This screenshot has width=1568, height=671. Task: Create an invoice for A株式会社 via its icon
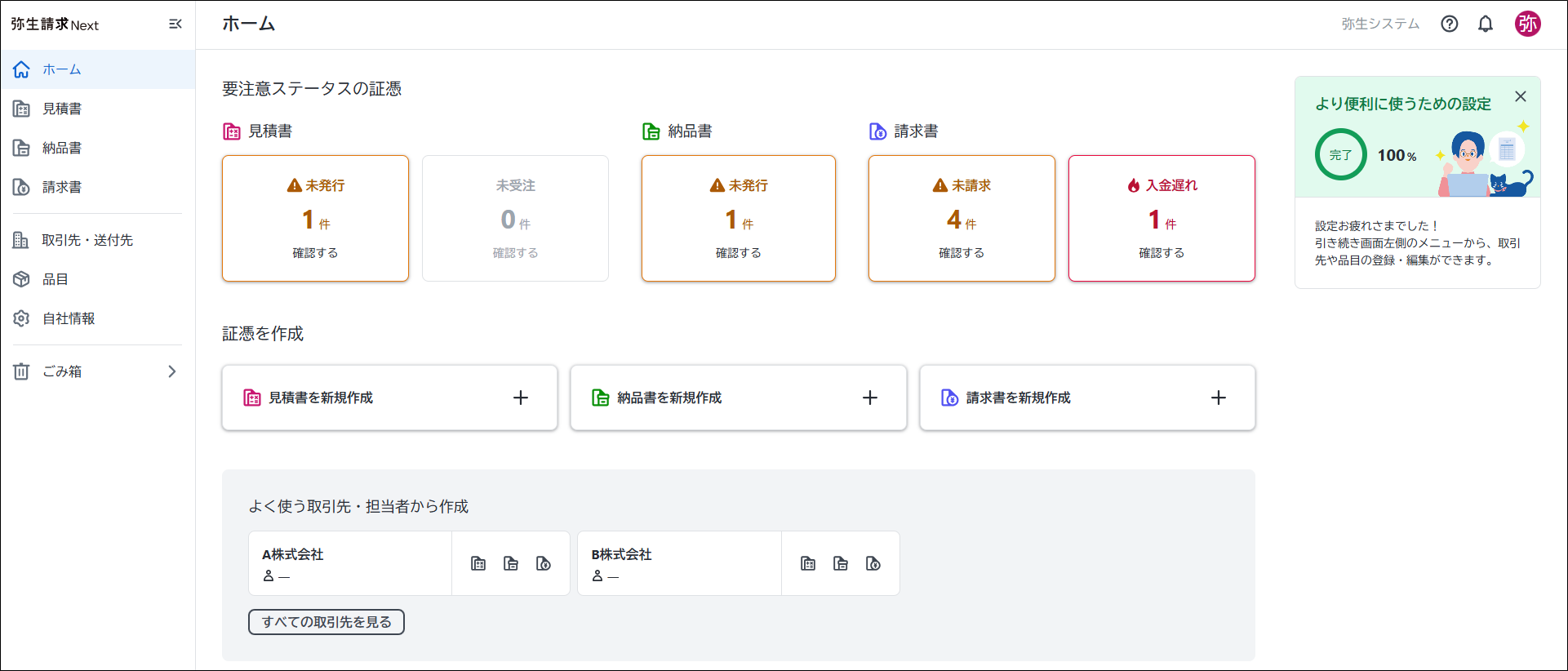tap(544, 564)
